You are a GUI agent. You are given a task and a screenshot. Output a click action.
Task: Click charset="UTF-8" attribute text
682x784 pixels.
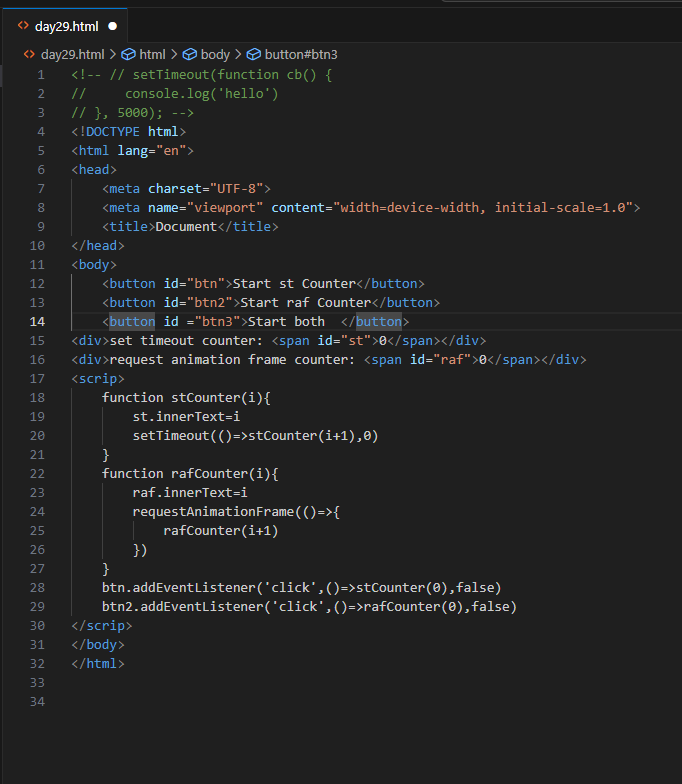(x=206, y=188)
